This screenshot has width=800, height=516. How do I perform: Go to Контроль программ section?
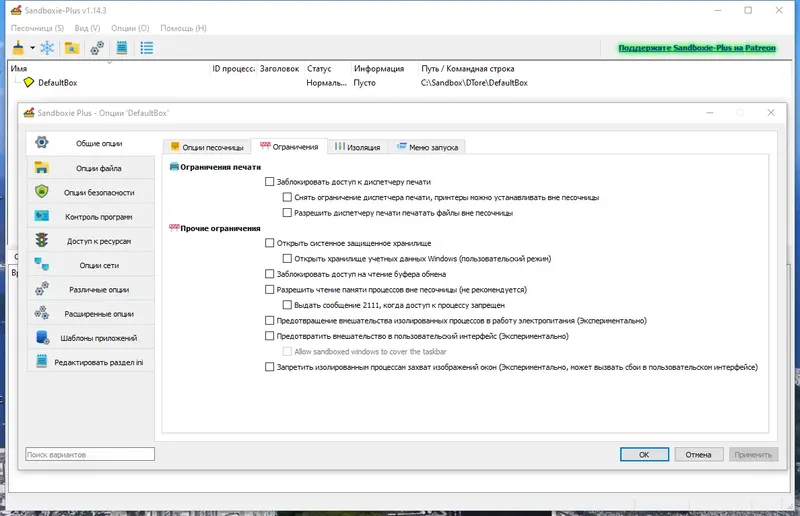(91, 217)
